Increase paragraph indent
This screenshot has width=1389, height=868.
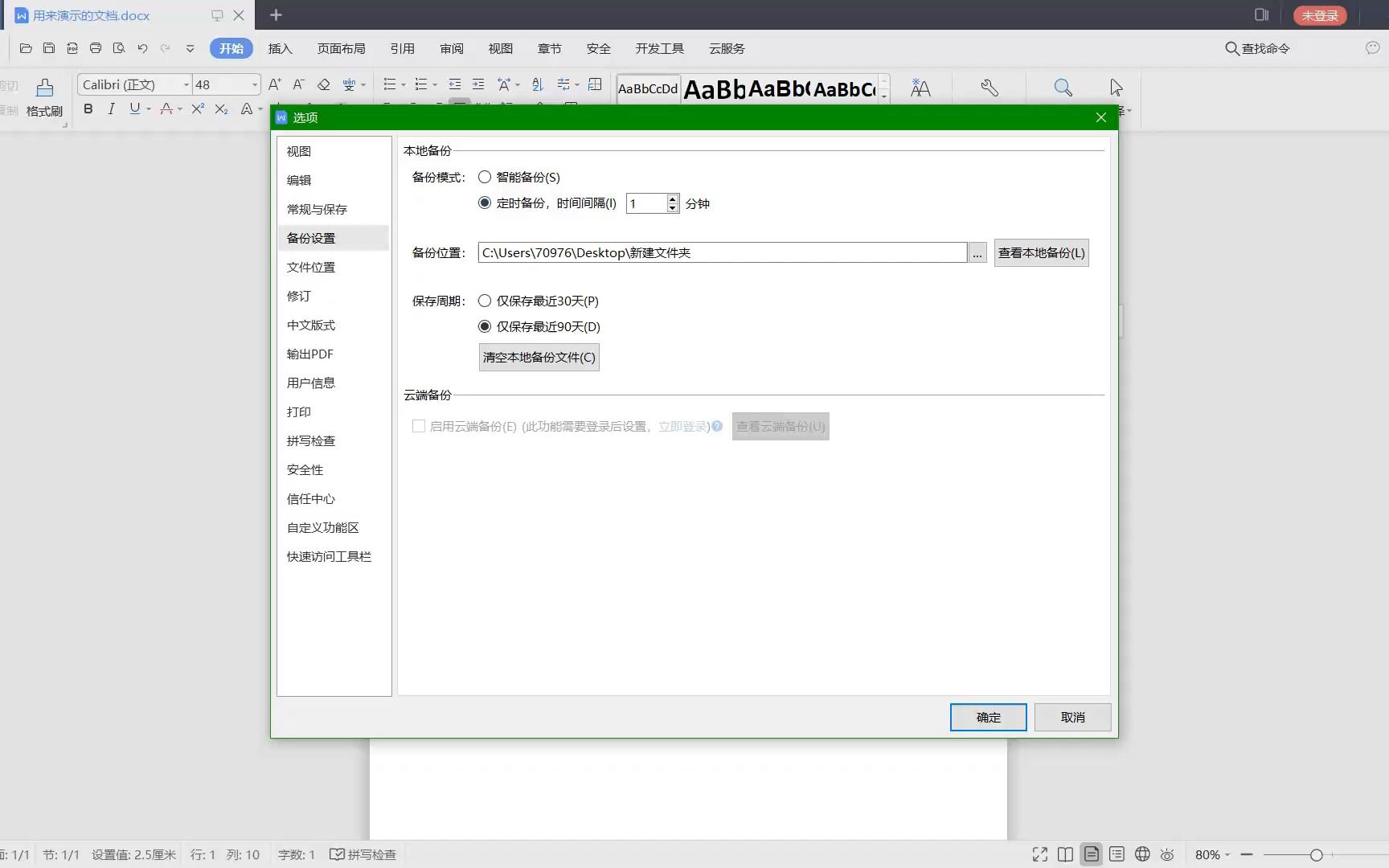click(478, 84)
